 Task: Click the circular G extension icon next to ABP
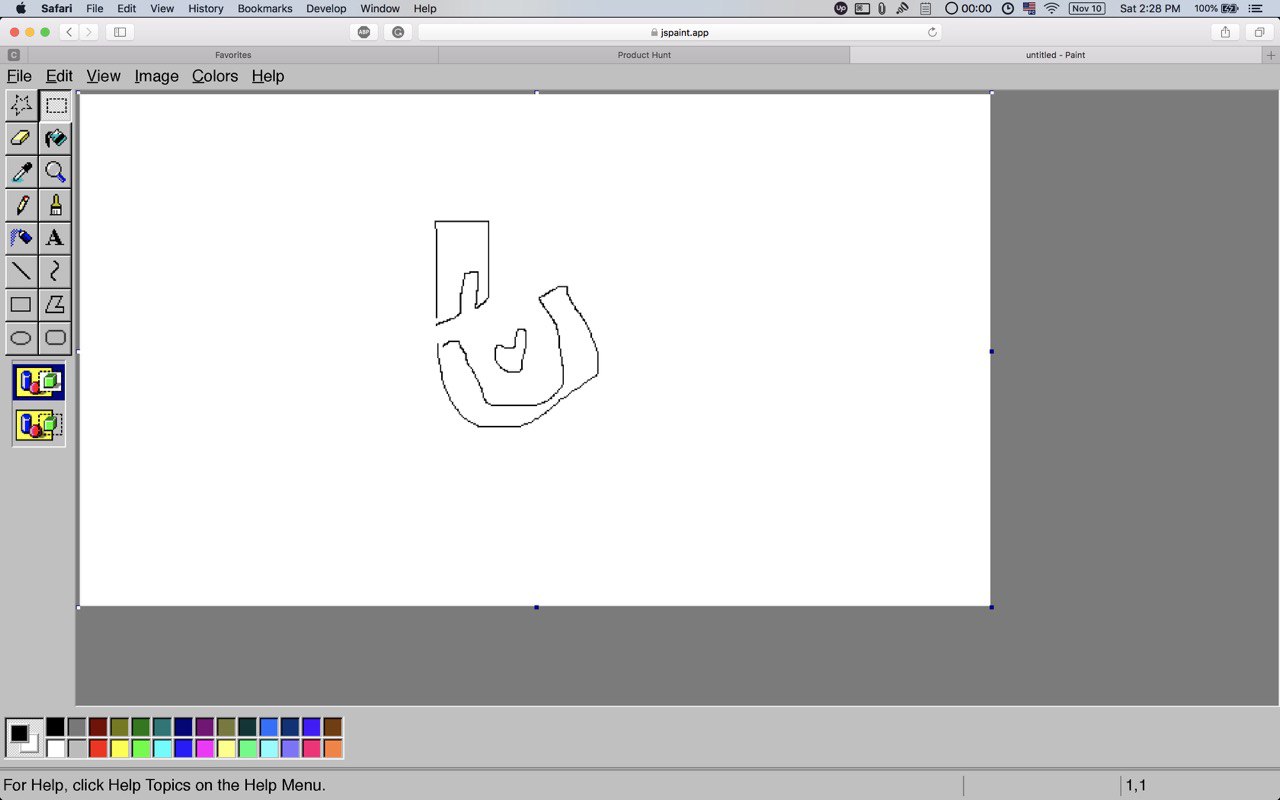pyautogui.click(x=398, y=32)
